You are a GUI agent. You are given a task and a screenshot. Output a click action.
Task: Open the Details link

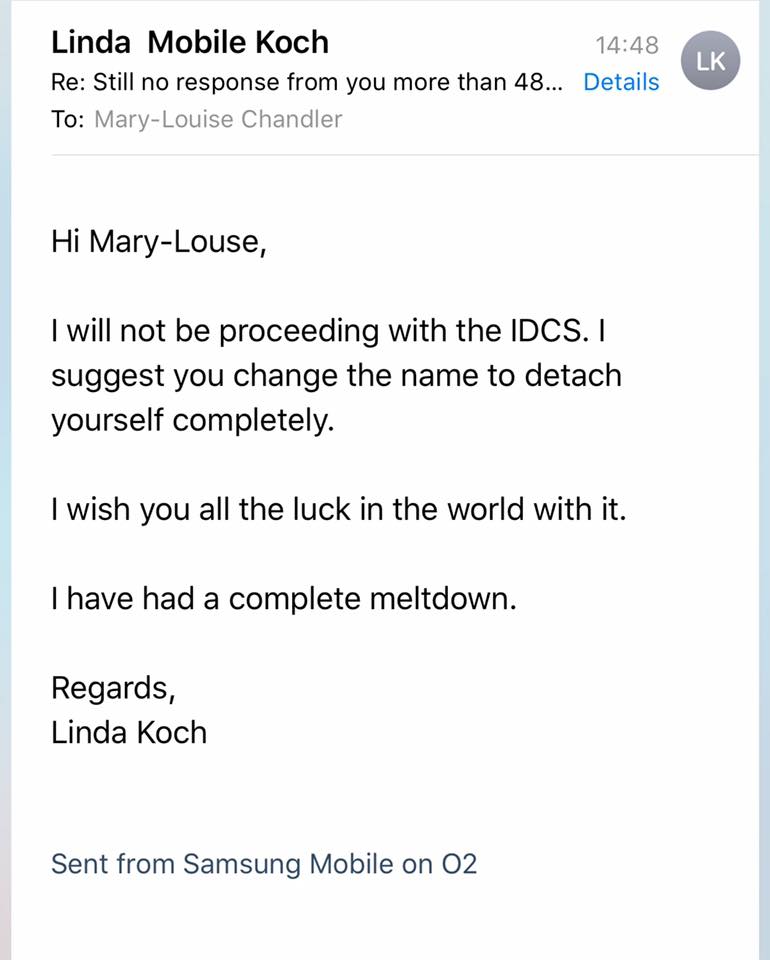(621, 82)
